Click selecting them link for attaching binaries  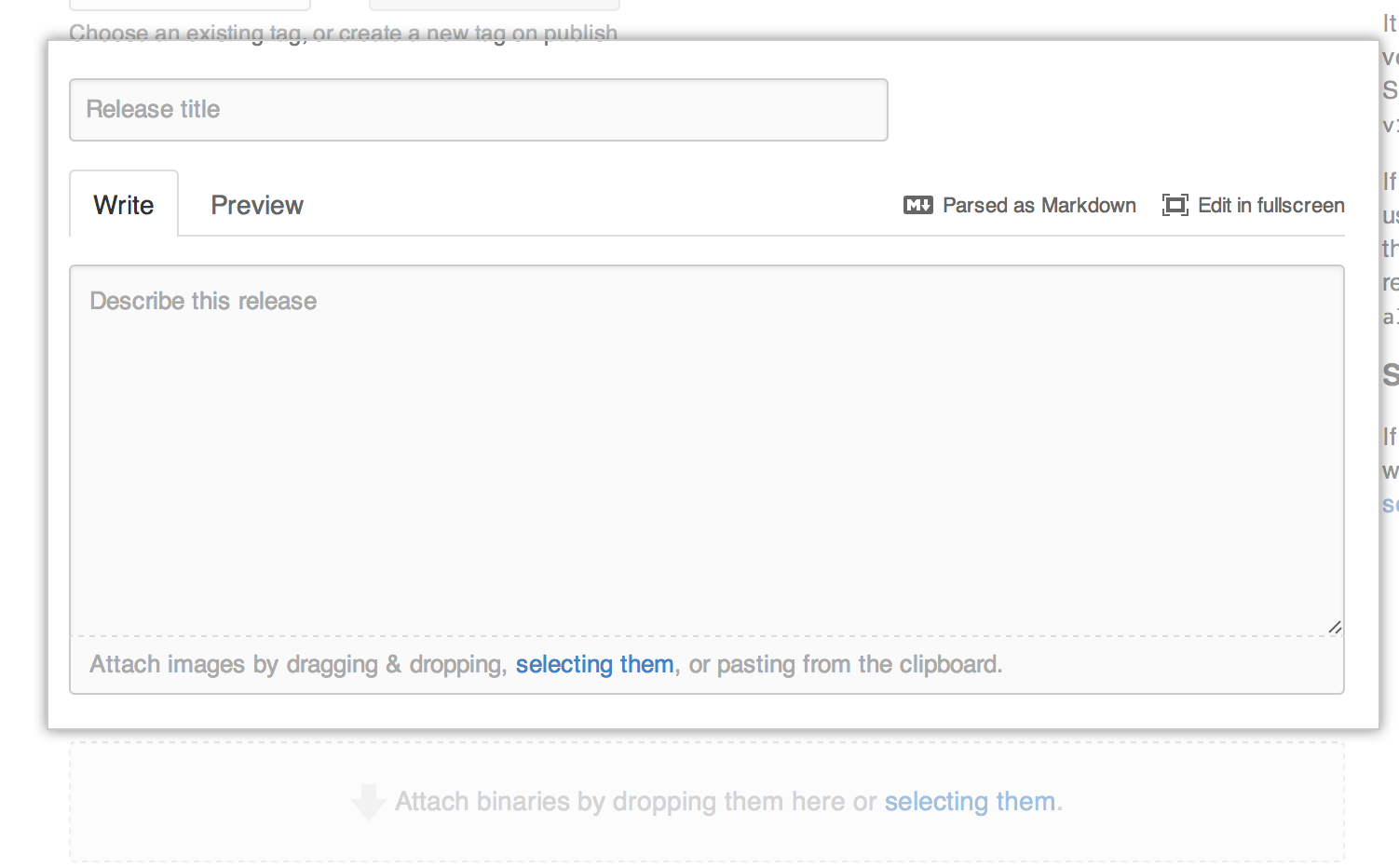point(969,802)
